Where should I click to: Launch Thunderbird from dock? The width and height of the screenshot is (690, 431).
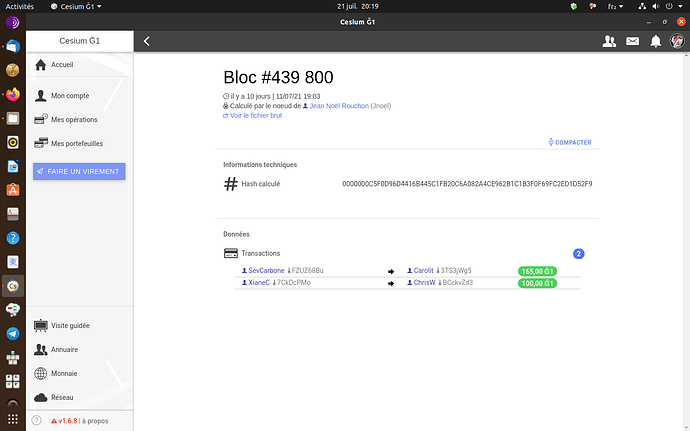13,46
